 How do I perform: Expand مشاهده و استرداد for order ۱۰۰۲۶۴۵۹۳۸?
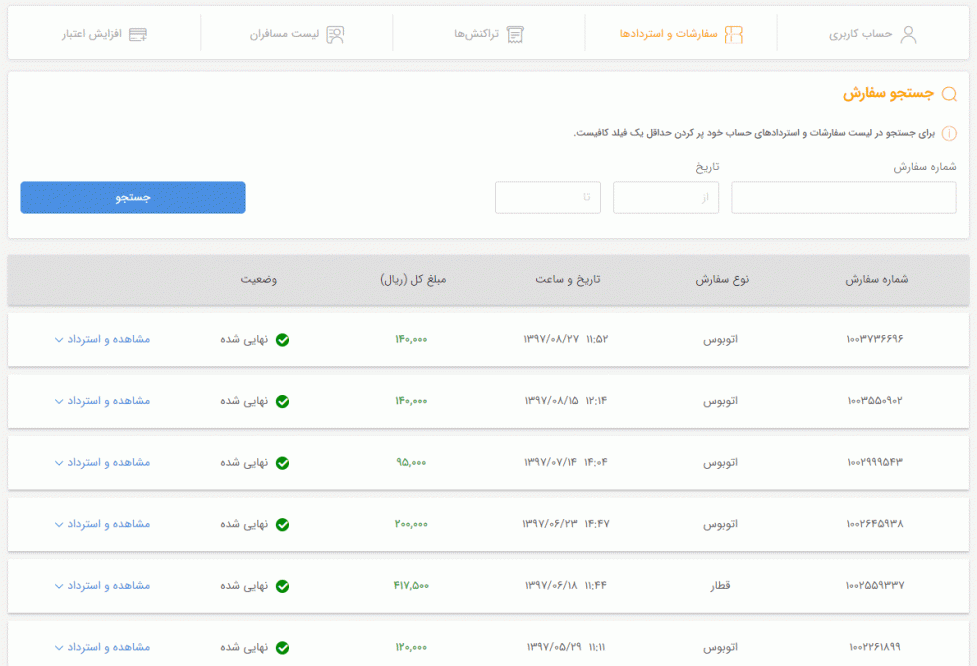tap(102, 525)
